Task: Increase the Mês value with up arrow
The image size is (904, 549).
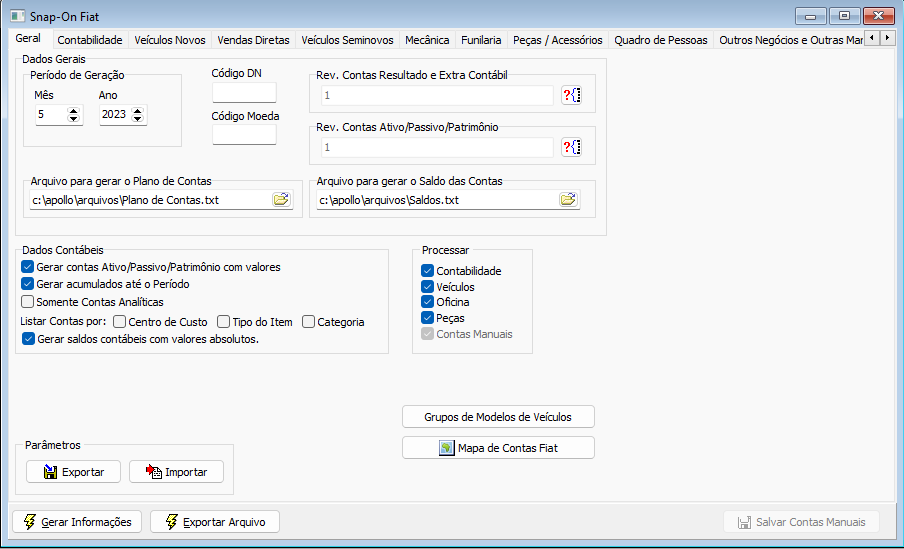Action: (x=73, y=111)
